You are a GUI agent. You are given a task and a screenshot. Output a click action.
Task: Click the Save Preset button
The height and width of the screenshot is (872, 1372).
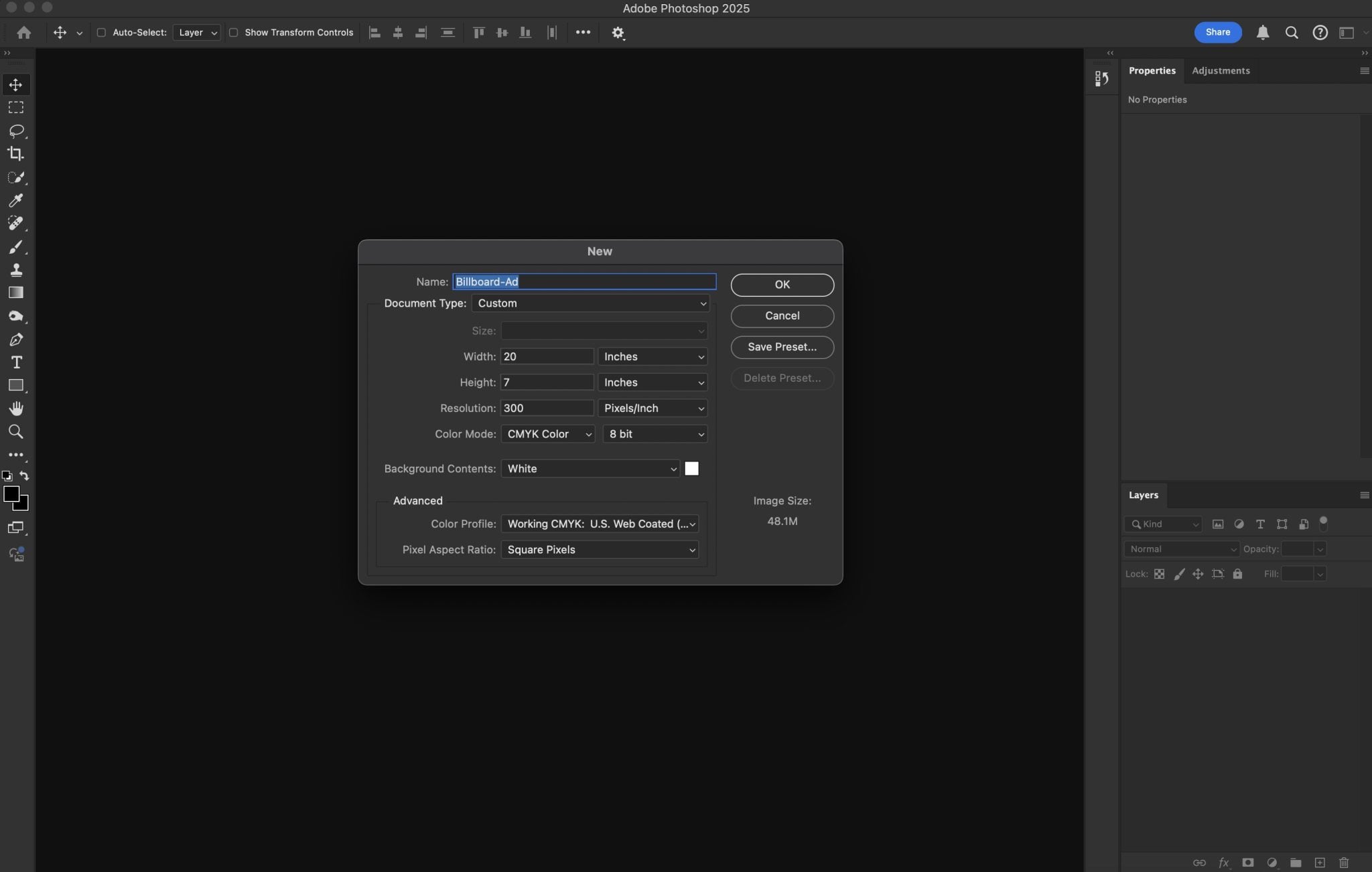tap(782, 347)
